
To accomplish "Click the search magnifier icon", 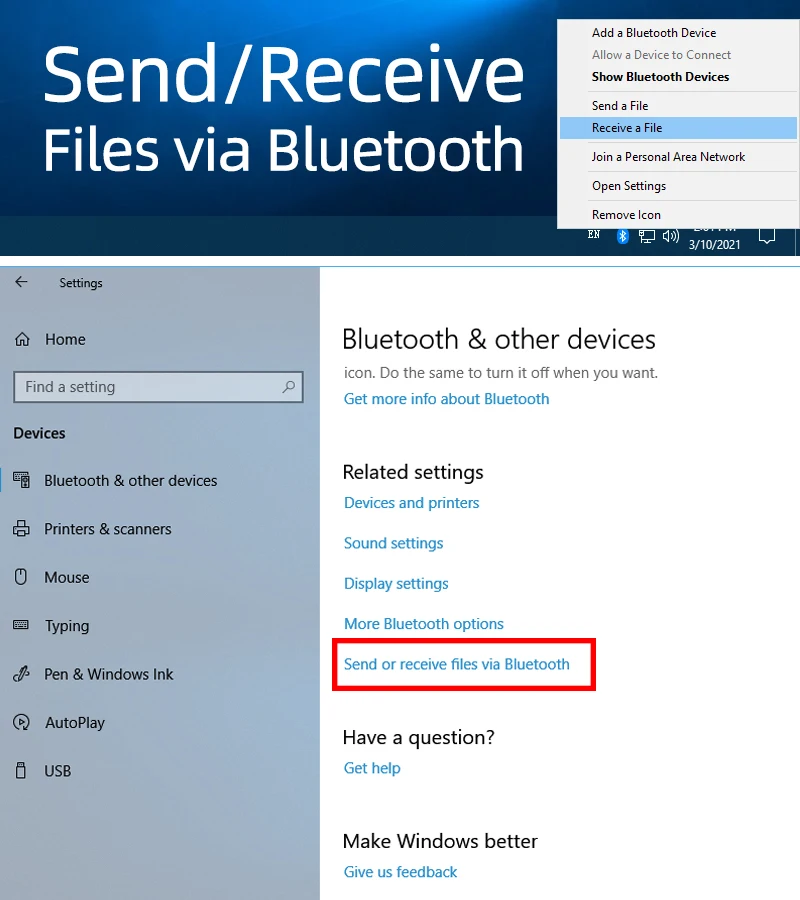I will pyautogui.click(x=289, y=387).
